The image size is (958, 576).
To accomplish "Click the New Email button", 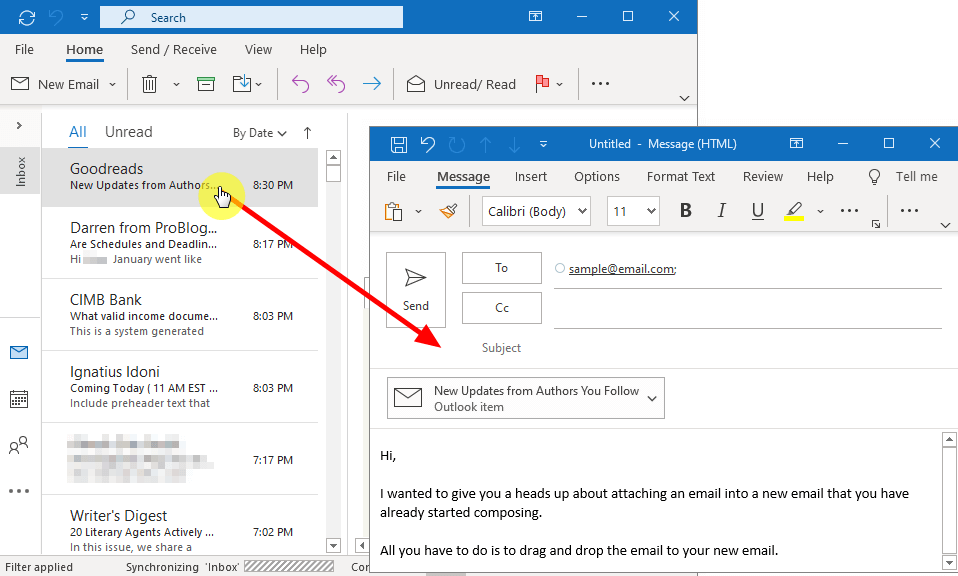I will pos(55,84).
